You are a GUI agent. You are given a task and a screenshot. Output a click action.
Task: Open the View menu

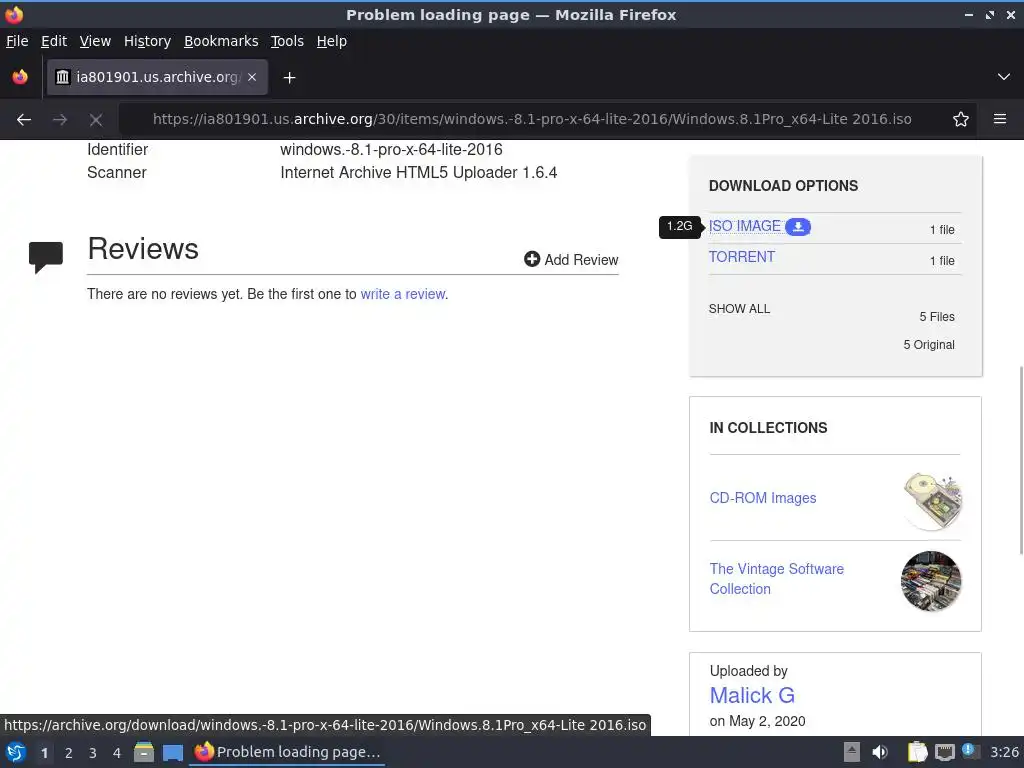95,41
